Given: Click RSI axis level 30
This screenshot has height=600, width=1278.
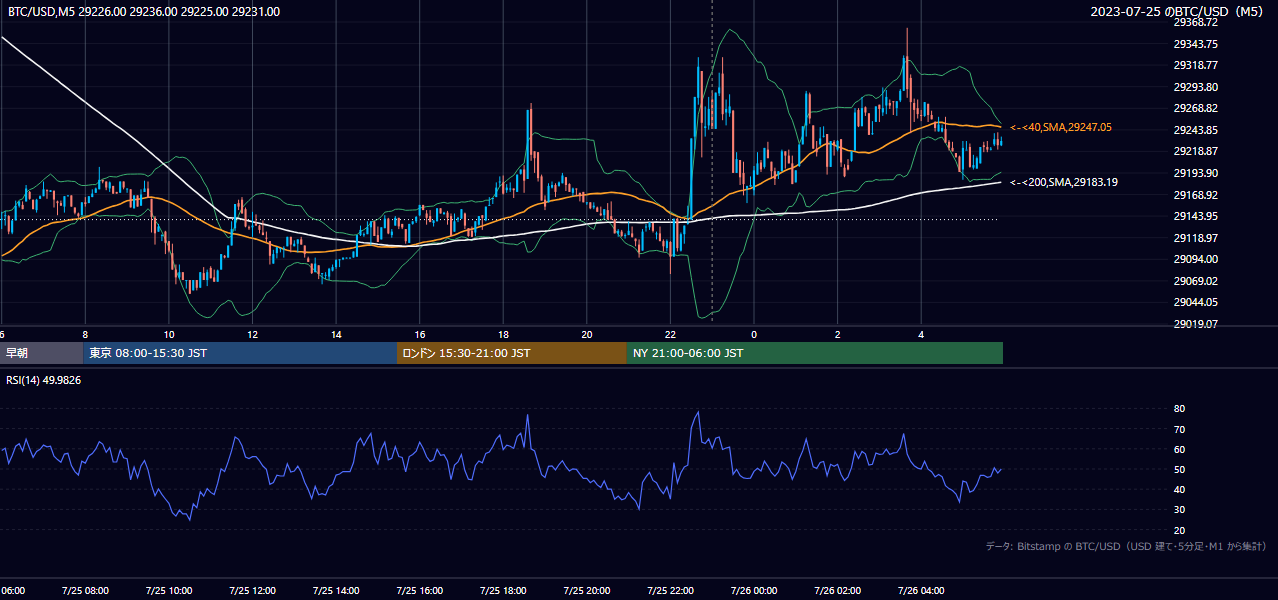Looking at the screenshot, I should (1179, 510).
